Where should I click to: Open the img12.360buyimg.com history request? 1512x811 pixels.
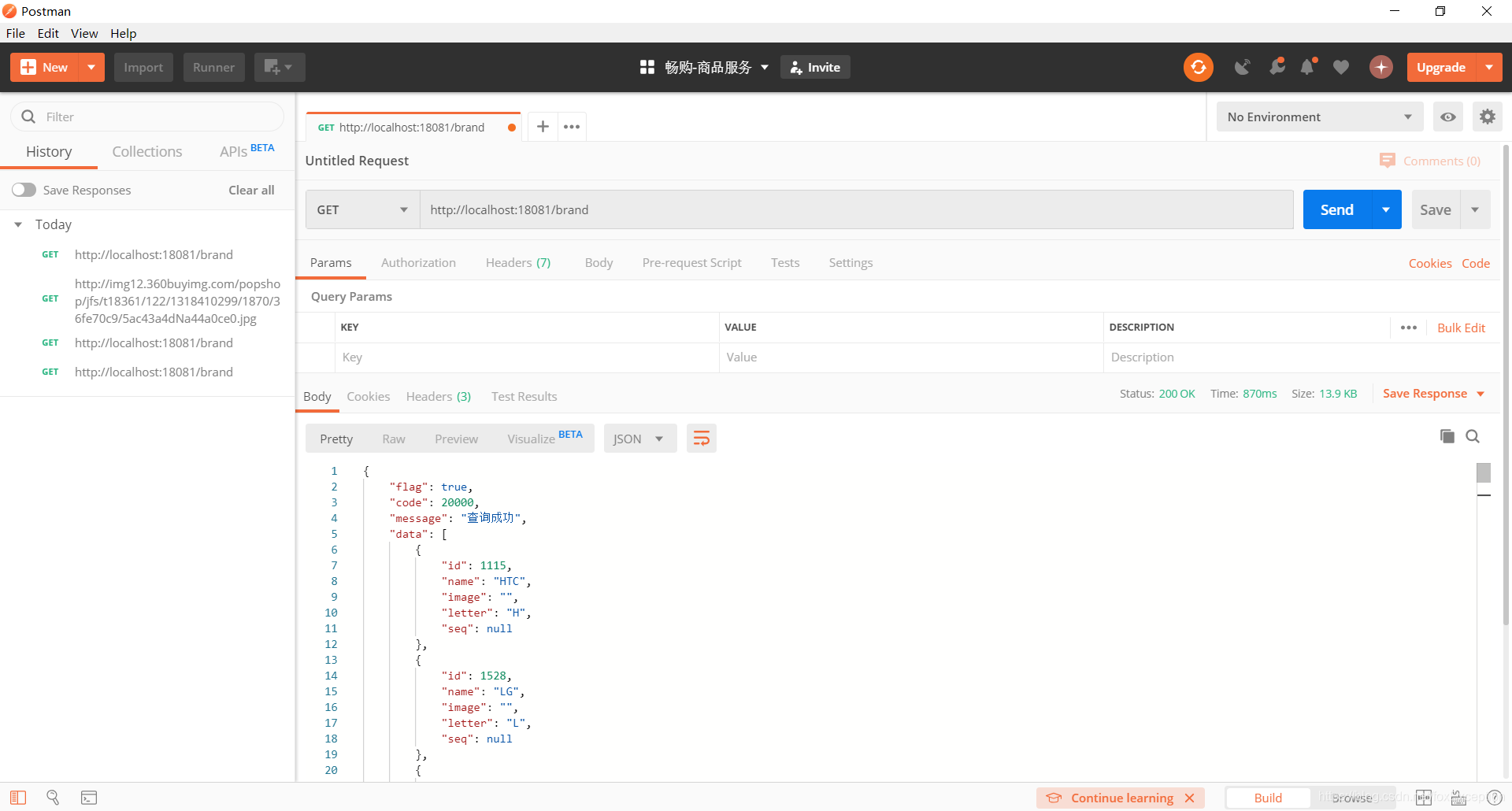(x=177, y=301)
